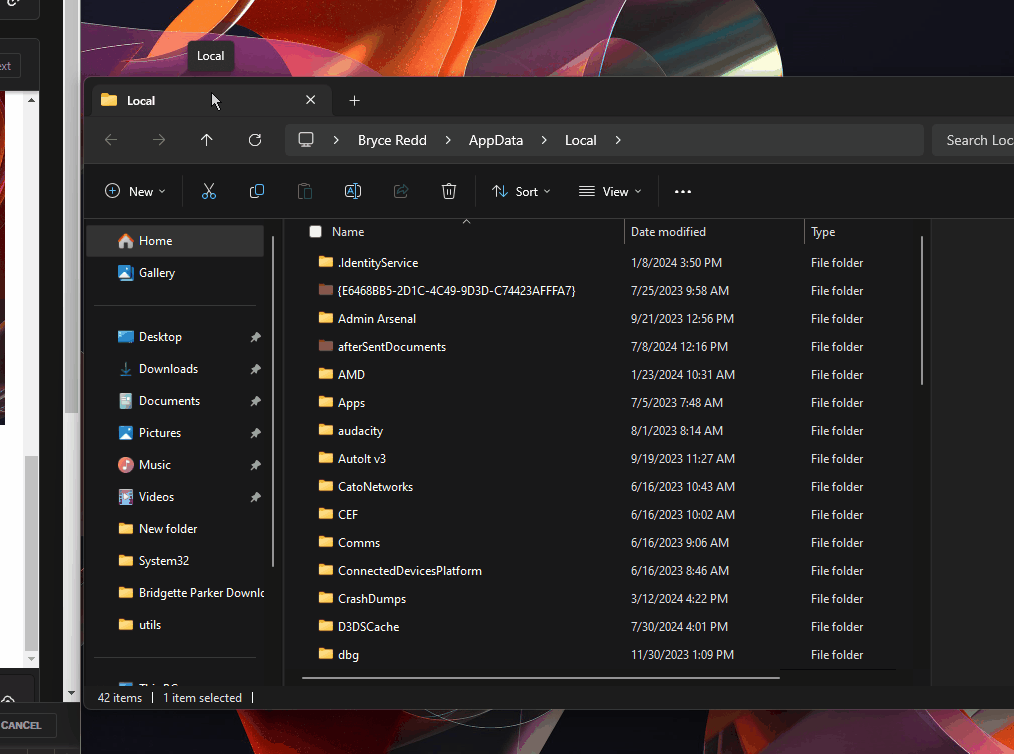Select the D3DSCache folder
Image resolution: width=1014 pixels, height=754 pixels.
pyautogui.click(x=369, y=627)
